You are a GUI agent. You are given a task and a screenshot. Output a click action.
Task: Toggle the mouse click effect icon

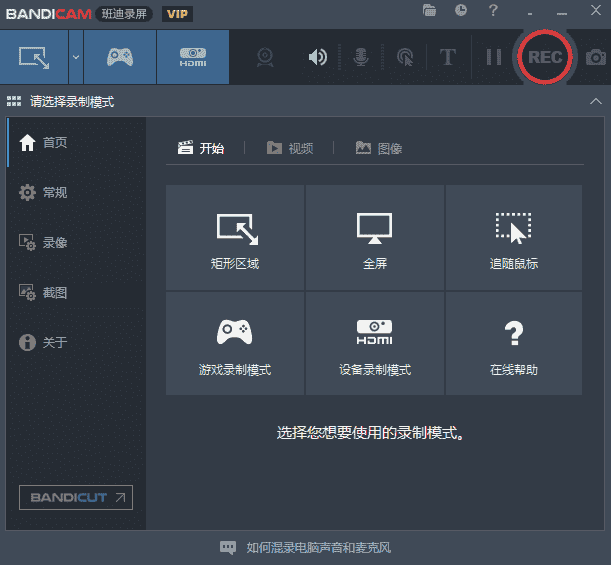click(404, 57)
